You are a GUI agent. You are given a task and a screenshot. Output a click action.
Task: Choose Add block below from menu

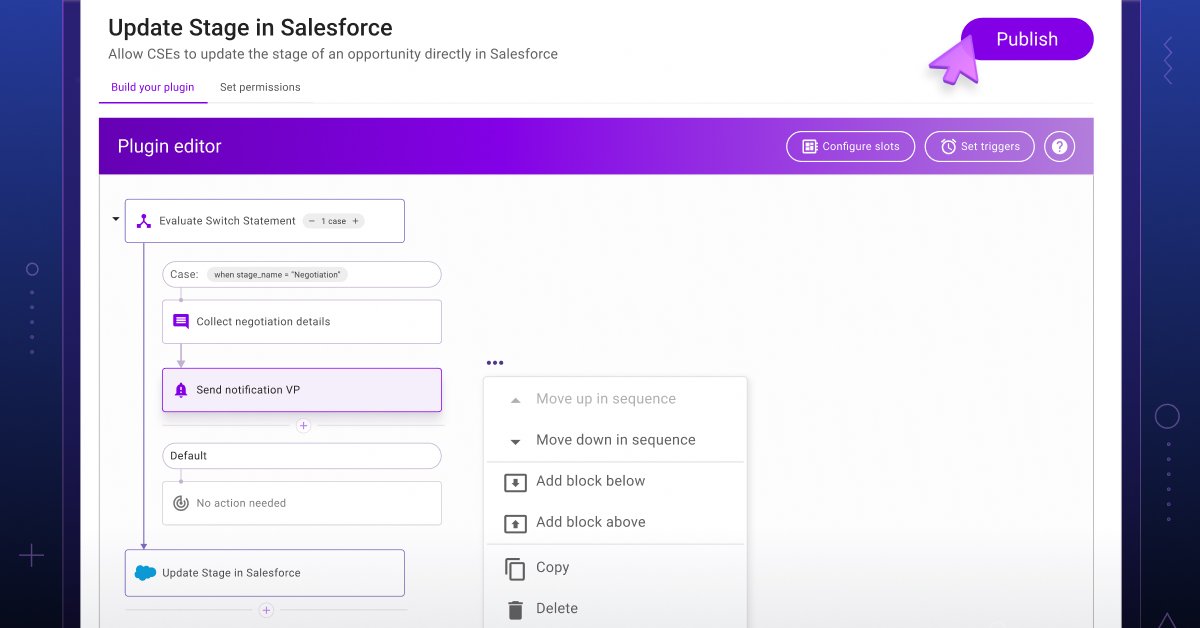click(x=590, y=481)
